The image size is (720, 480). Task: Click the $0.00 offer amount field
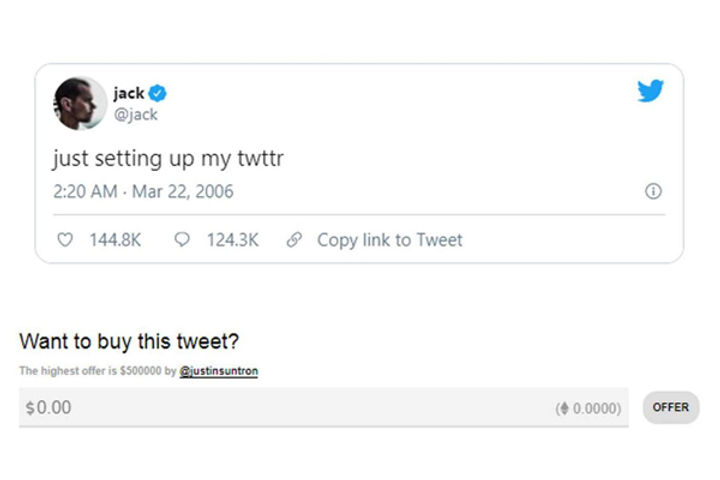pyautogui.click(x=280, y=408)
